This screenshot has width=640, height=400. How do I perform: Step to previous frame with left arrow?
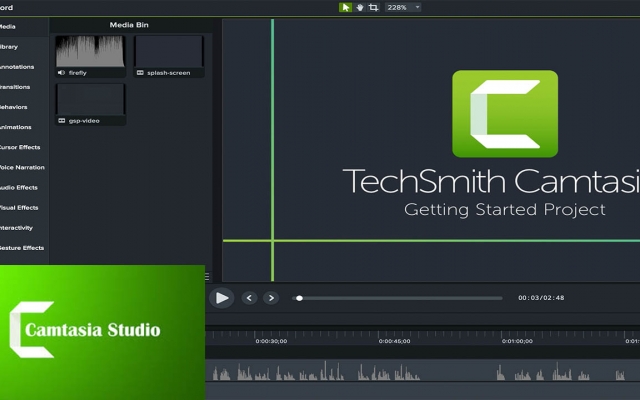249,298
